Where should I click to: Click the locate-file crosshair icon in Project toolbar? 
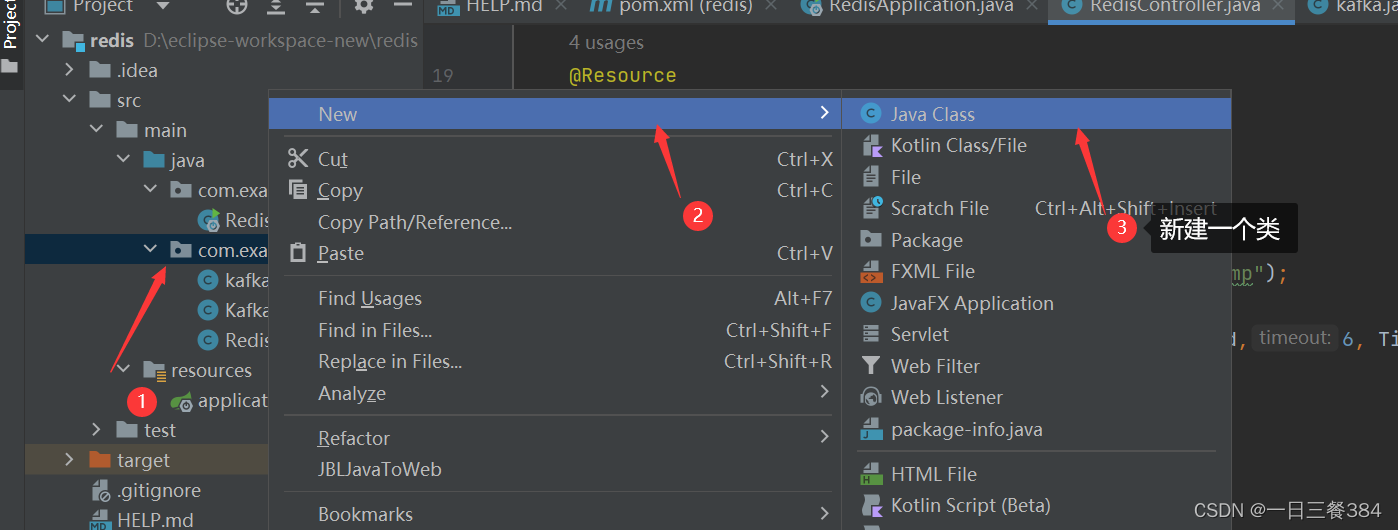(236, 6)
